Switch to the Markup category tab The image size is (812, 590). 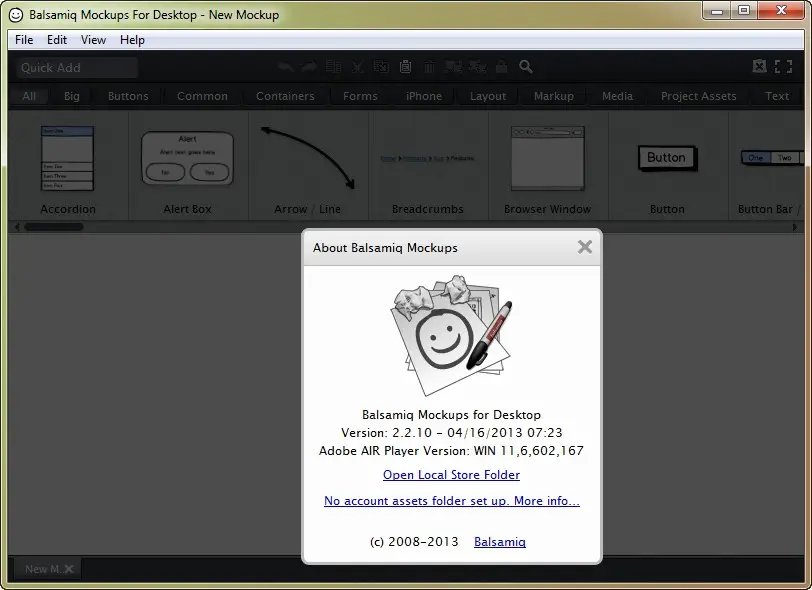(554, 96)
